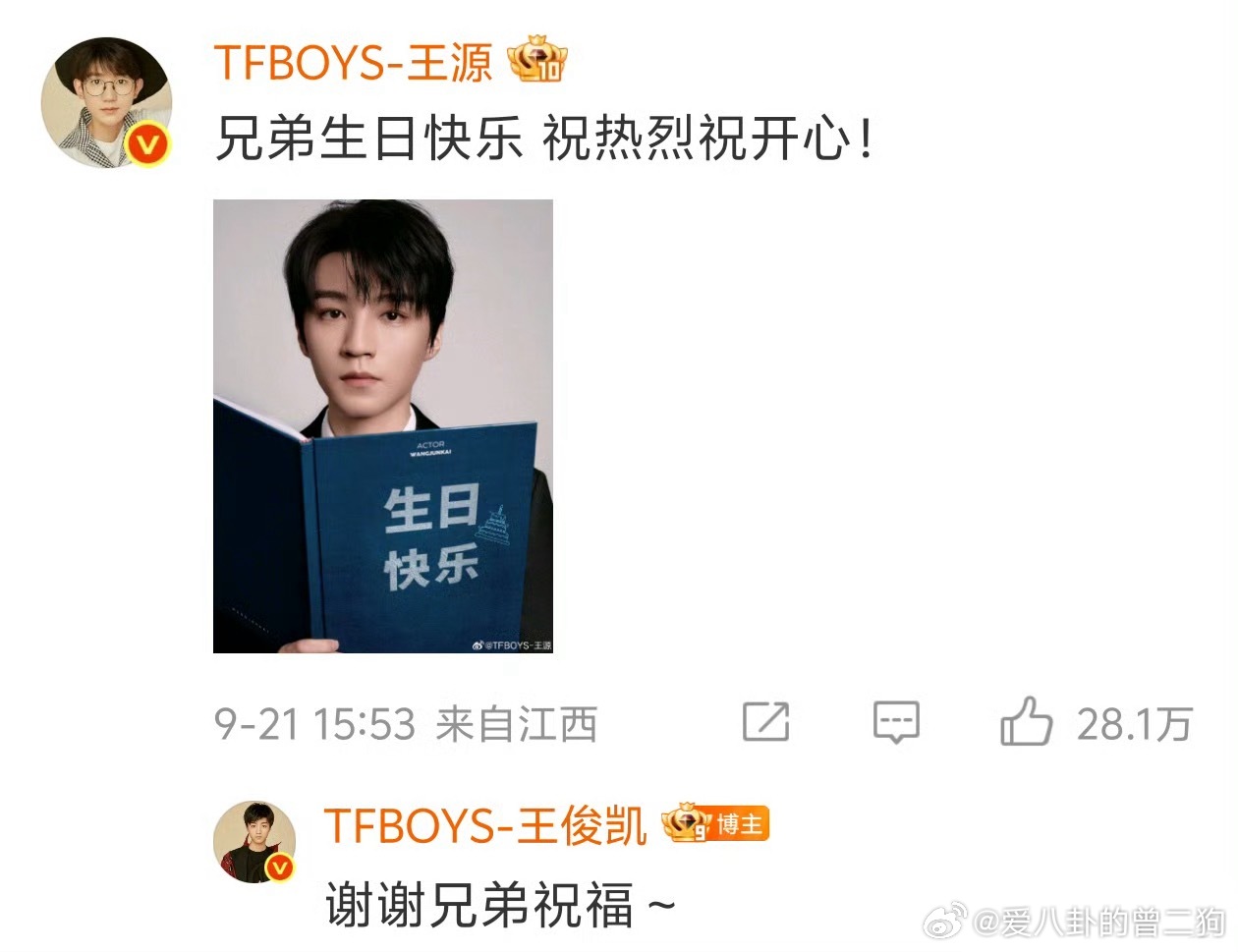
Task: Click the 28.1万 like count
Action: (1134, 724)
